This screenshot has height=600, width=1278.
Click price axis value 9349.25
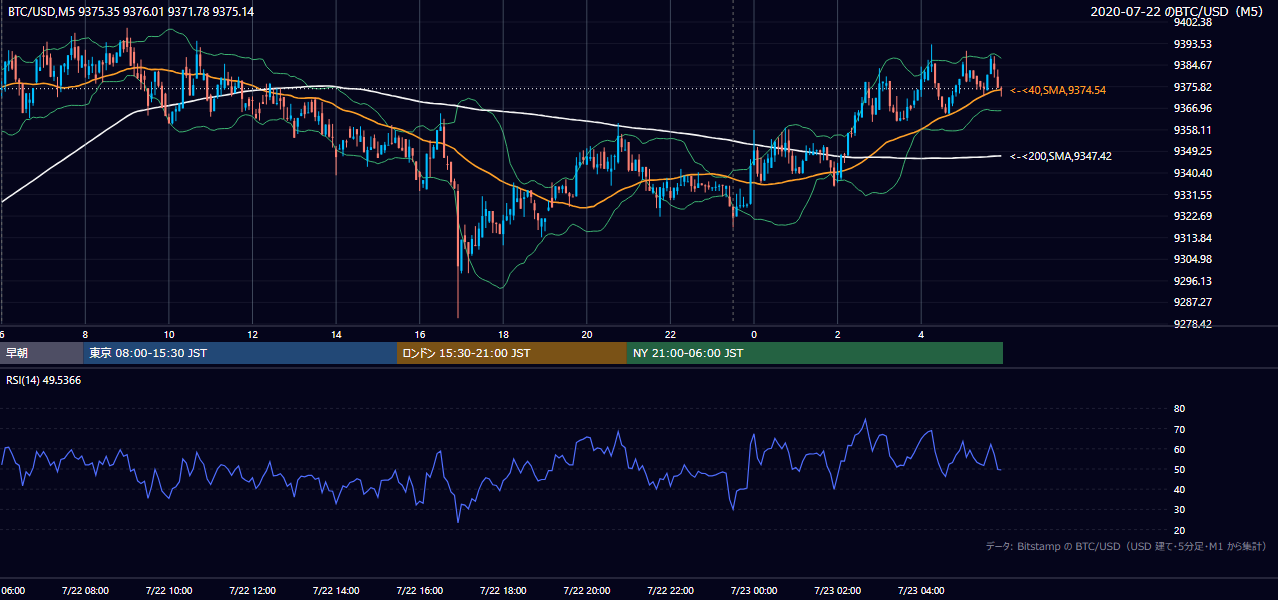point(1192,151)
